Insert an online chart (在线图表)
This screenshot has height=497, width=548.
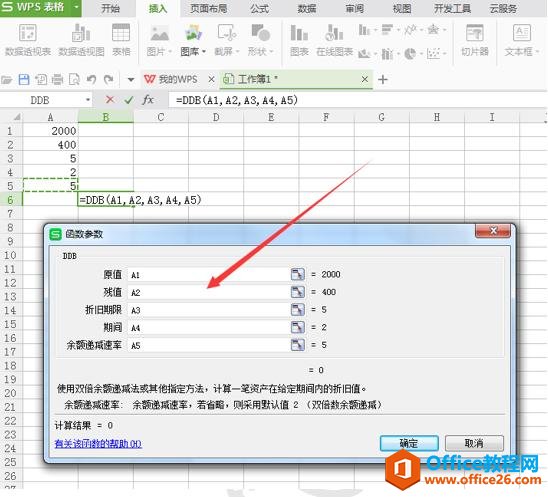tap(334, 40)
